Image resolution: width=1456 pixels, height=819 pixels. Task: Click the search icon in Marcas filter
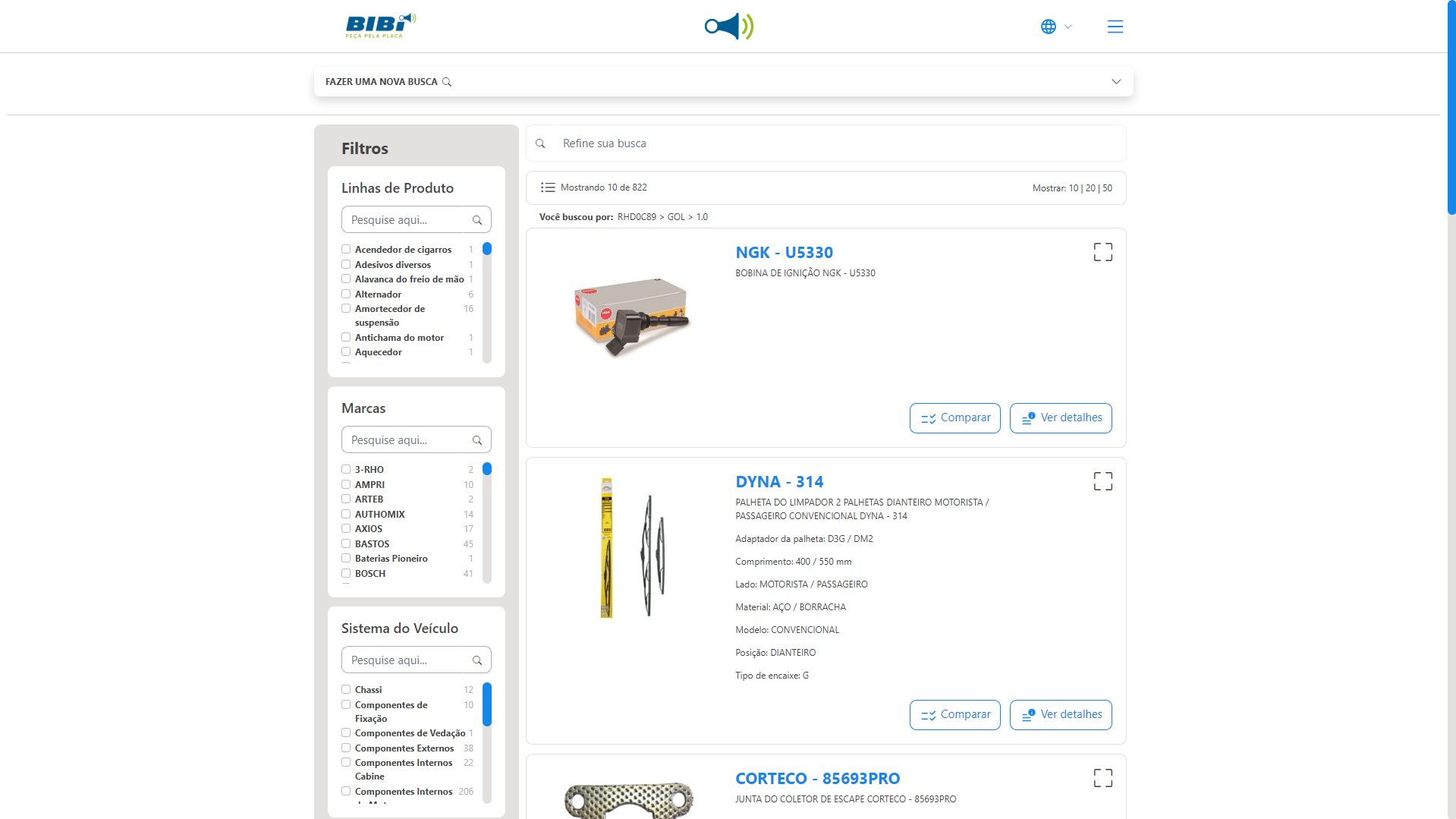(x=477, y=440)
